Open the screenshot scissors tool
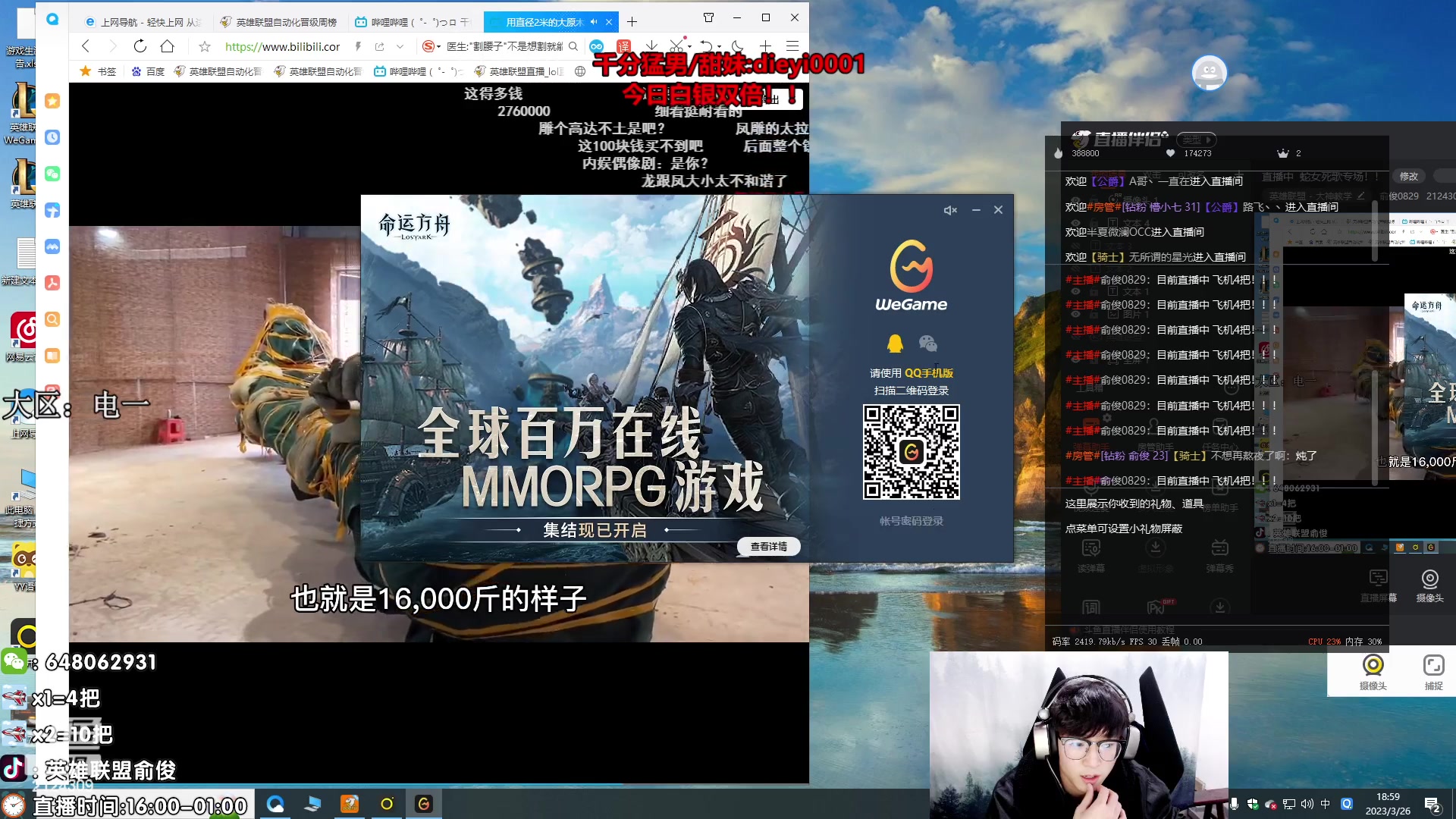Image resolution: width=1456 pixels, height=819 pixels. click(x=677, y=46)
